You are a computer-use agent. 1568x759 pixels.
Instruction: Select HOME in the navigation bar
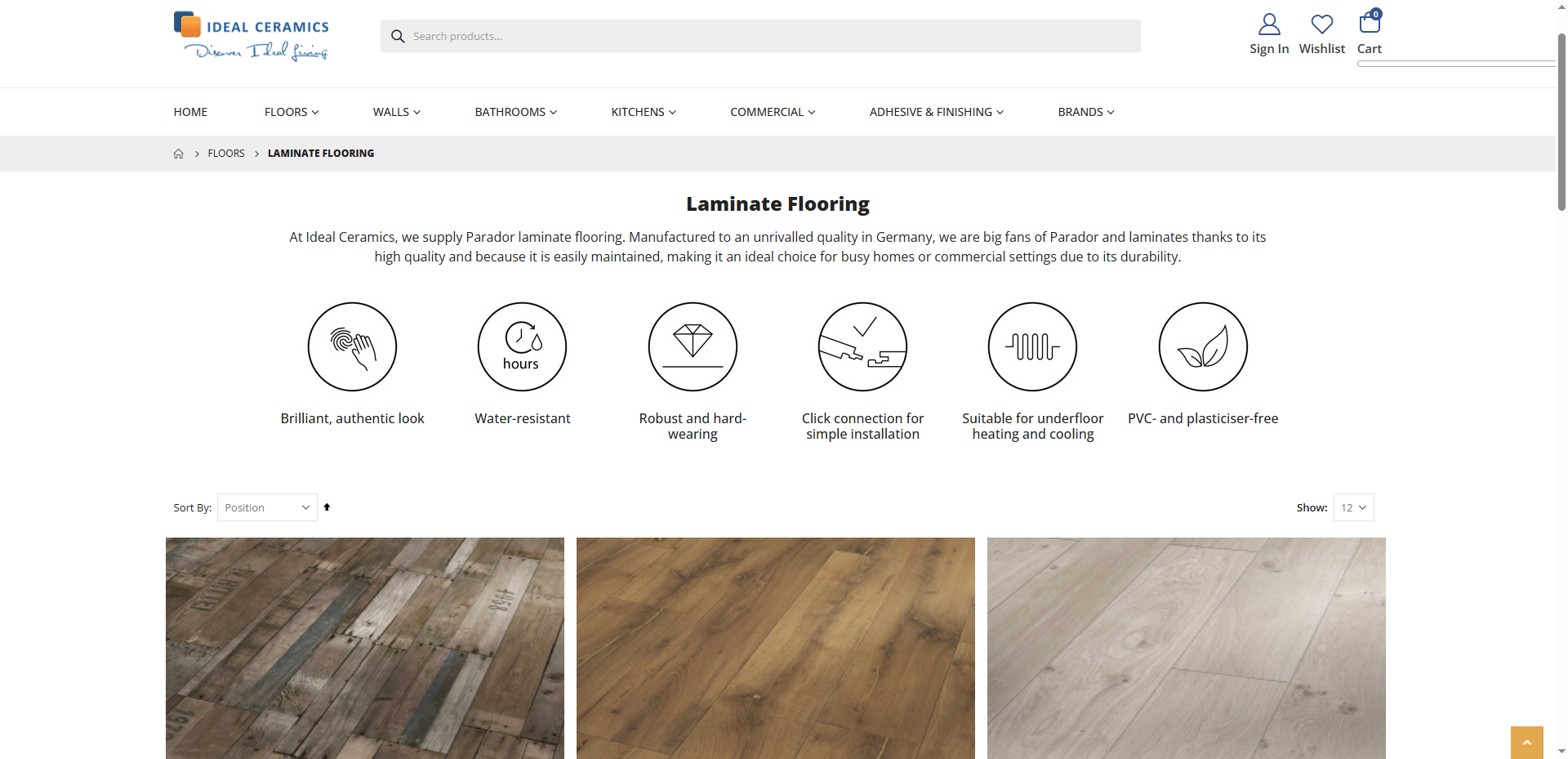189,112
